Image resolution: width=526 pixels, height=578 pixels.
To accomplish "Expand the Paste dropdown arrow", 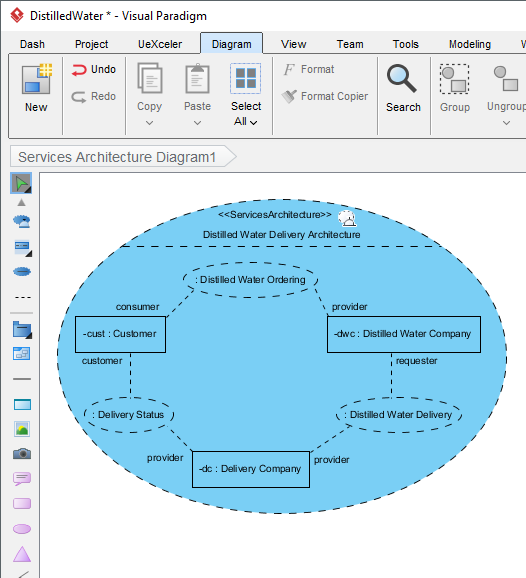I will click(x=197, y=123).
